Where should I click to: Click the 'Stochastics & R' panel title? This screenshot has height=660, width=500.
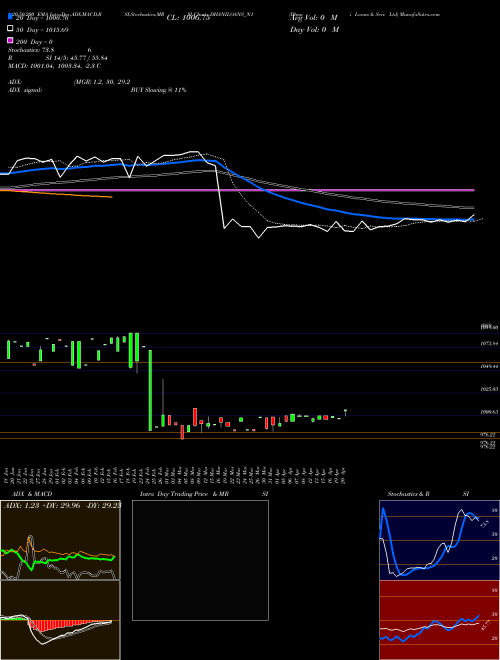[x=408, y=494]
